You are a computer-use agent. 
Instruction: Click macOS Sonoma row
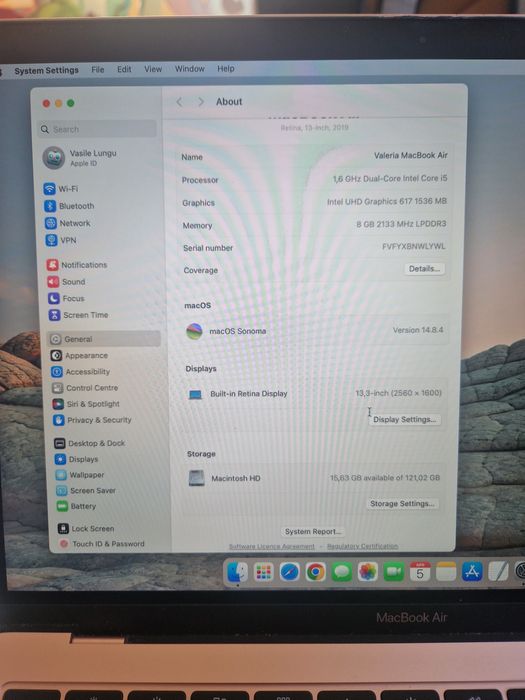(314, 331)
